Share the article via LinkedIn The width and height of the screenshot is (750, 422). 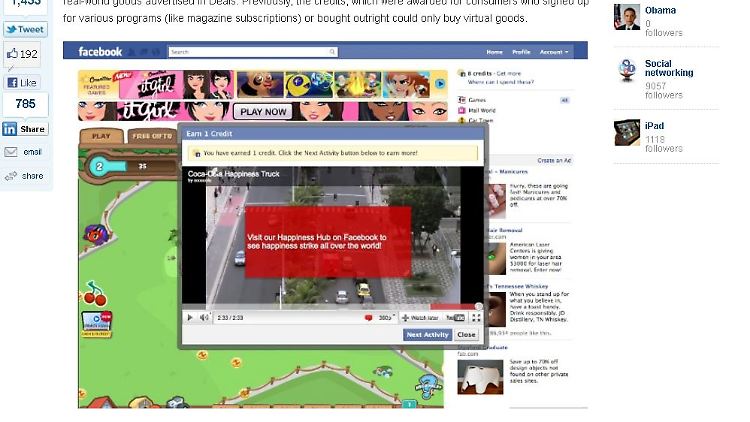(x=25, y=129)
